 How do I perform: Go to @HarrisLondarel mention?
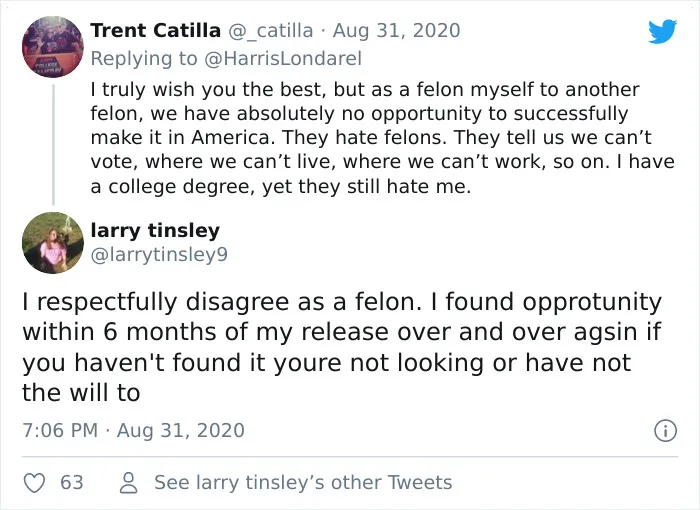283,59
